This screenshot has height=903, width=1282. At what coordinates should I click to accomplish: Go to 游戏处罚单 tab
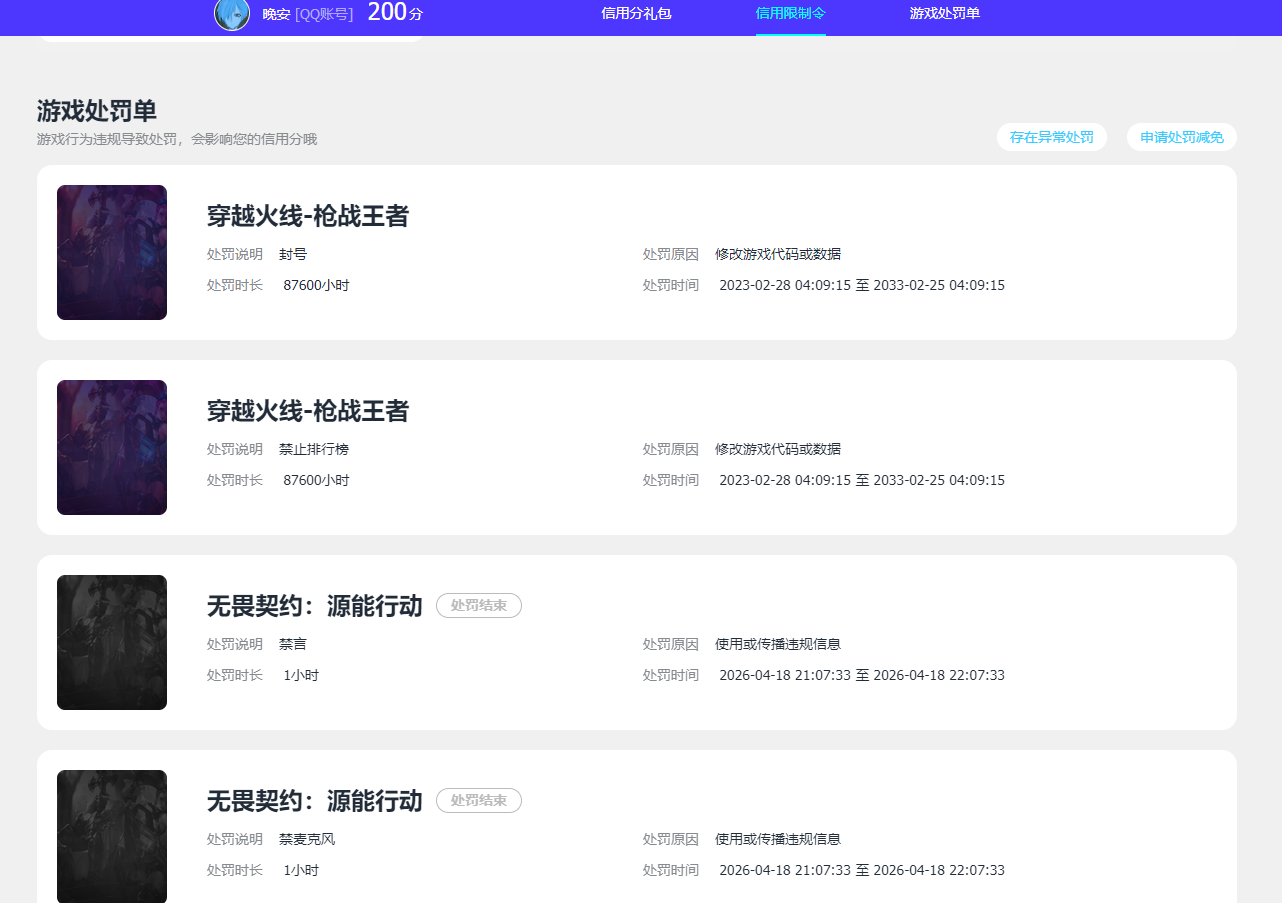[945, 14]
